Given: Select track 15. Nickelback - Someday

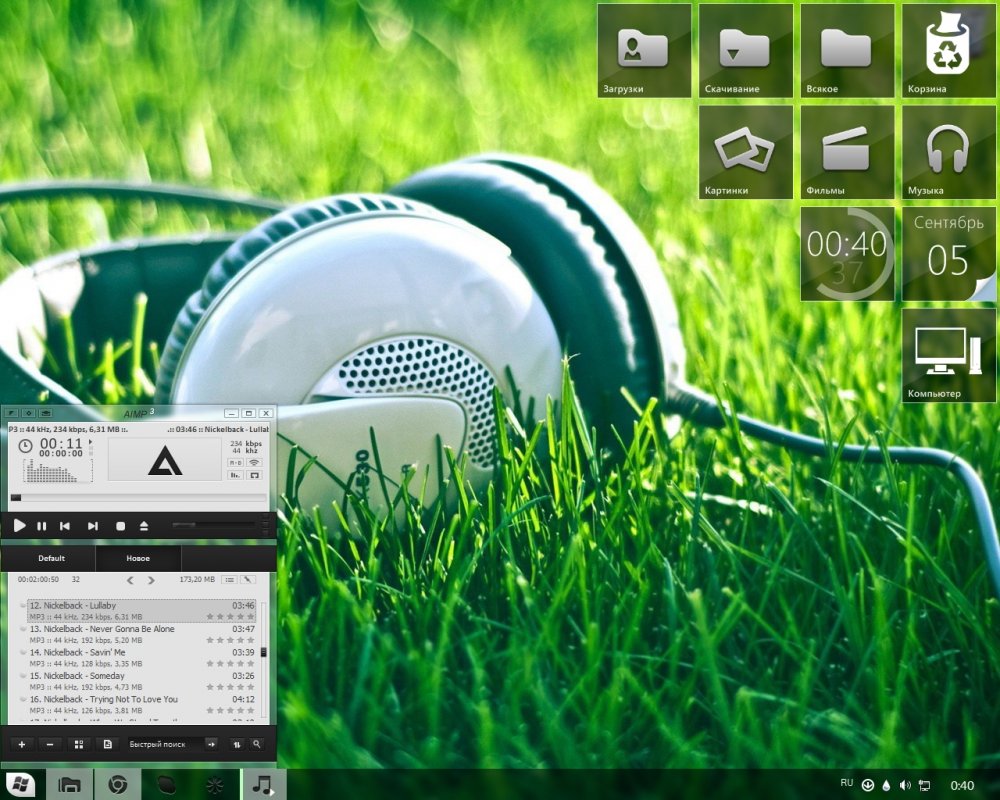Looking at the screenshot, I should pos(142,681).
